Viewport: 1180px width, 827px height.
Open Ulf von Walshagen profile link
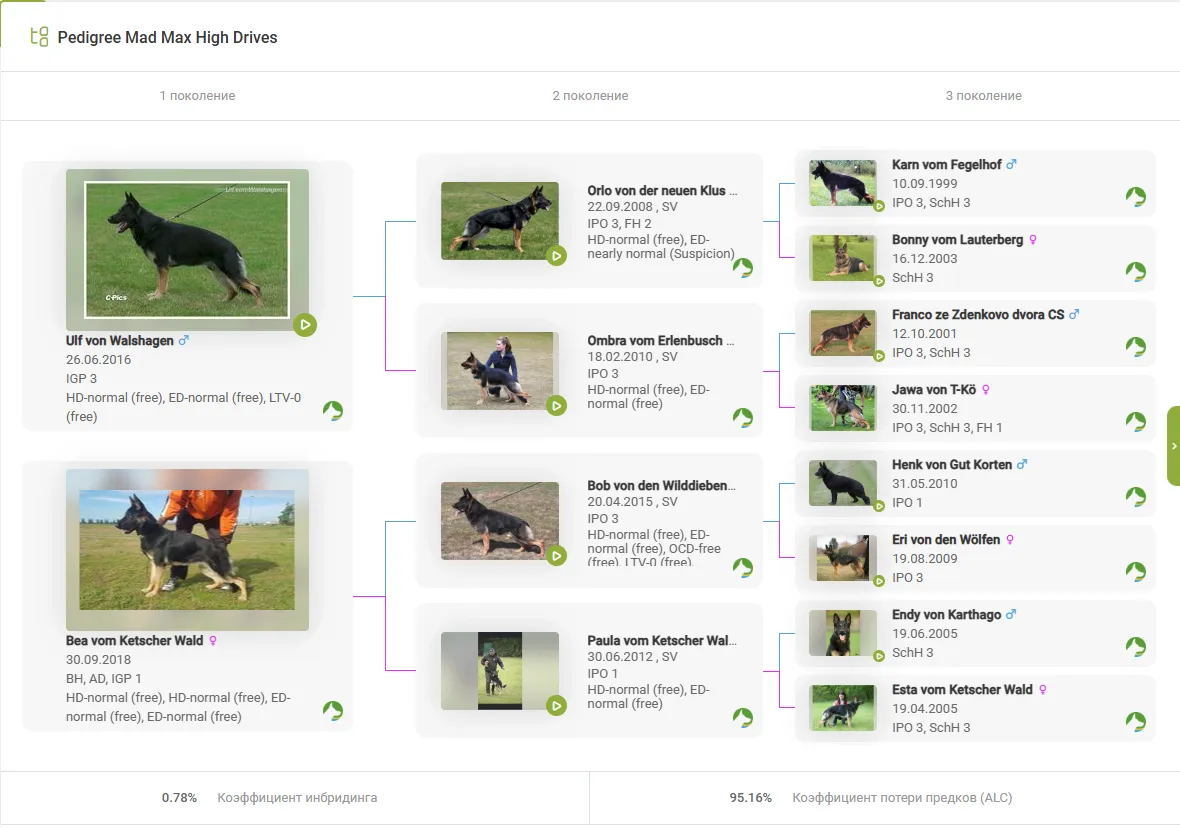(120, 340)
